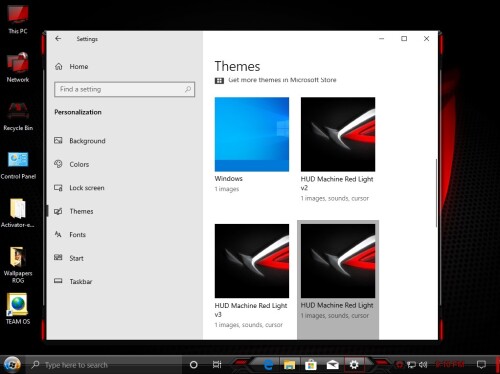Open Microsoft Edge from the taskbar

coord(268,365)
